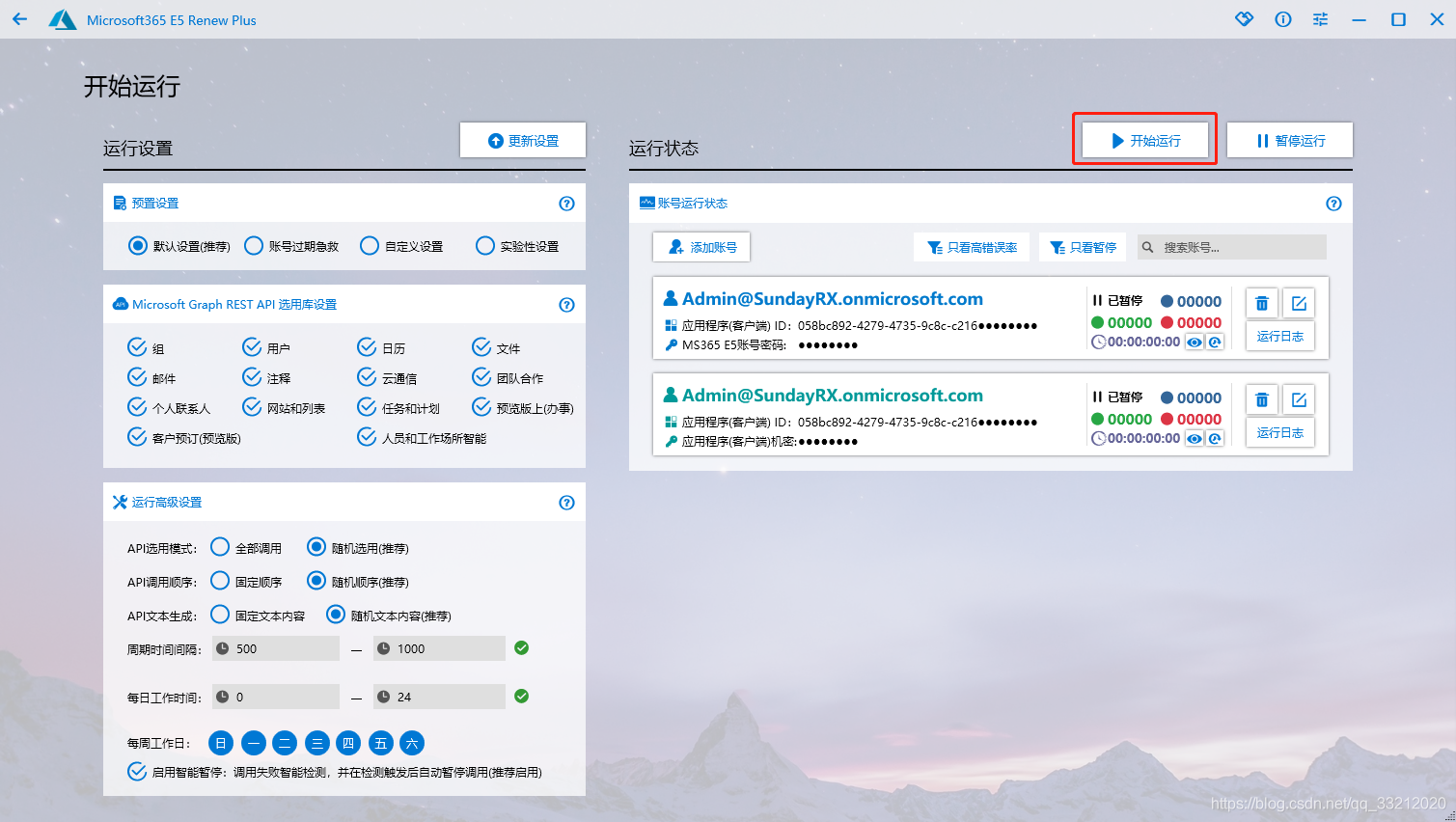Open settings sliders icon in title bar
Viewport: 1456px width, 822px height.
(x=1320, y=19)
